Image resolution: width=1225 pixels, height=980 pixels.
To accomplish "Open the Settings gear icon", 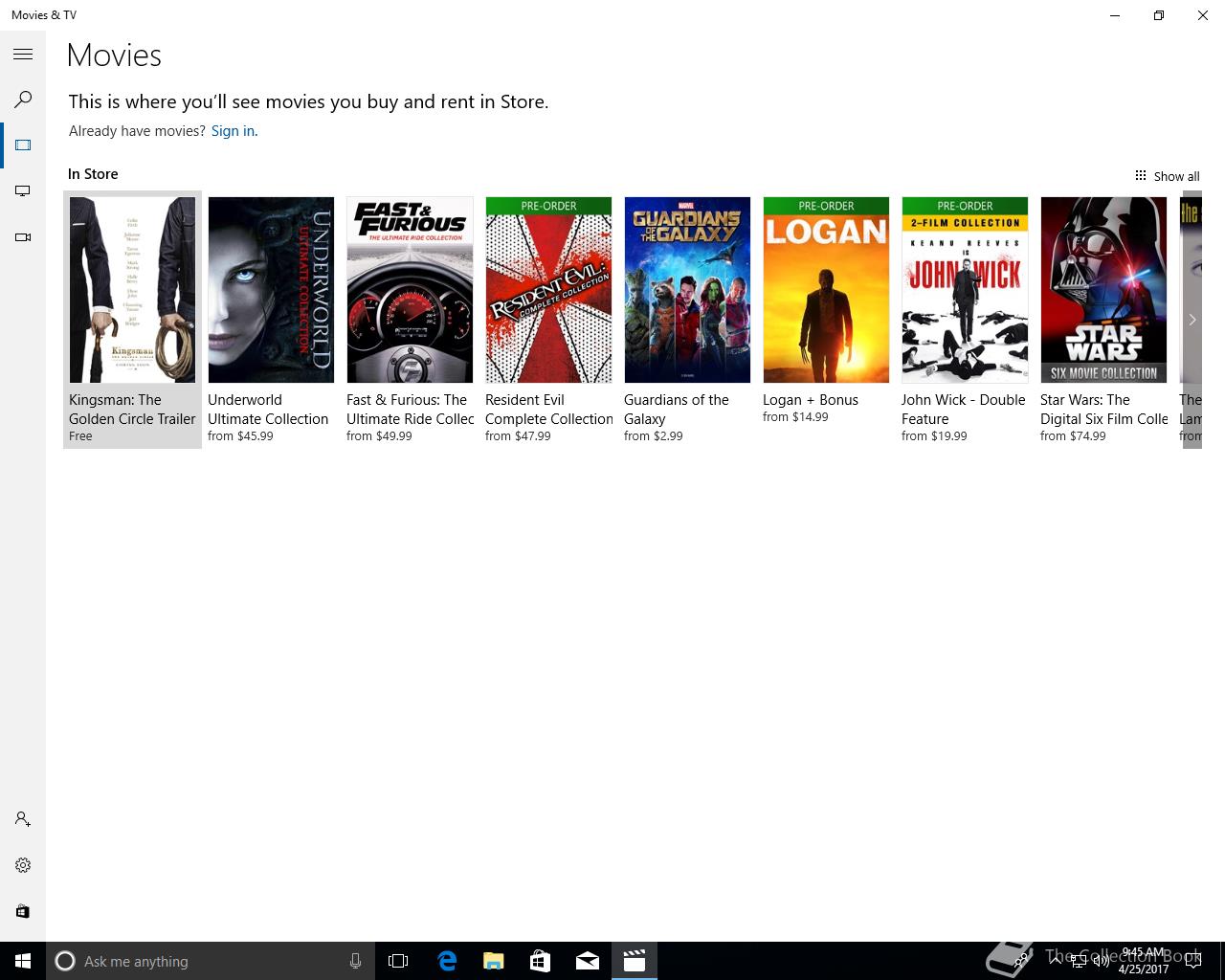I will [23, 865].
